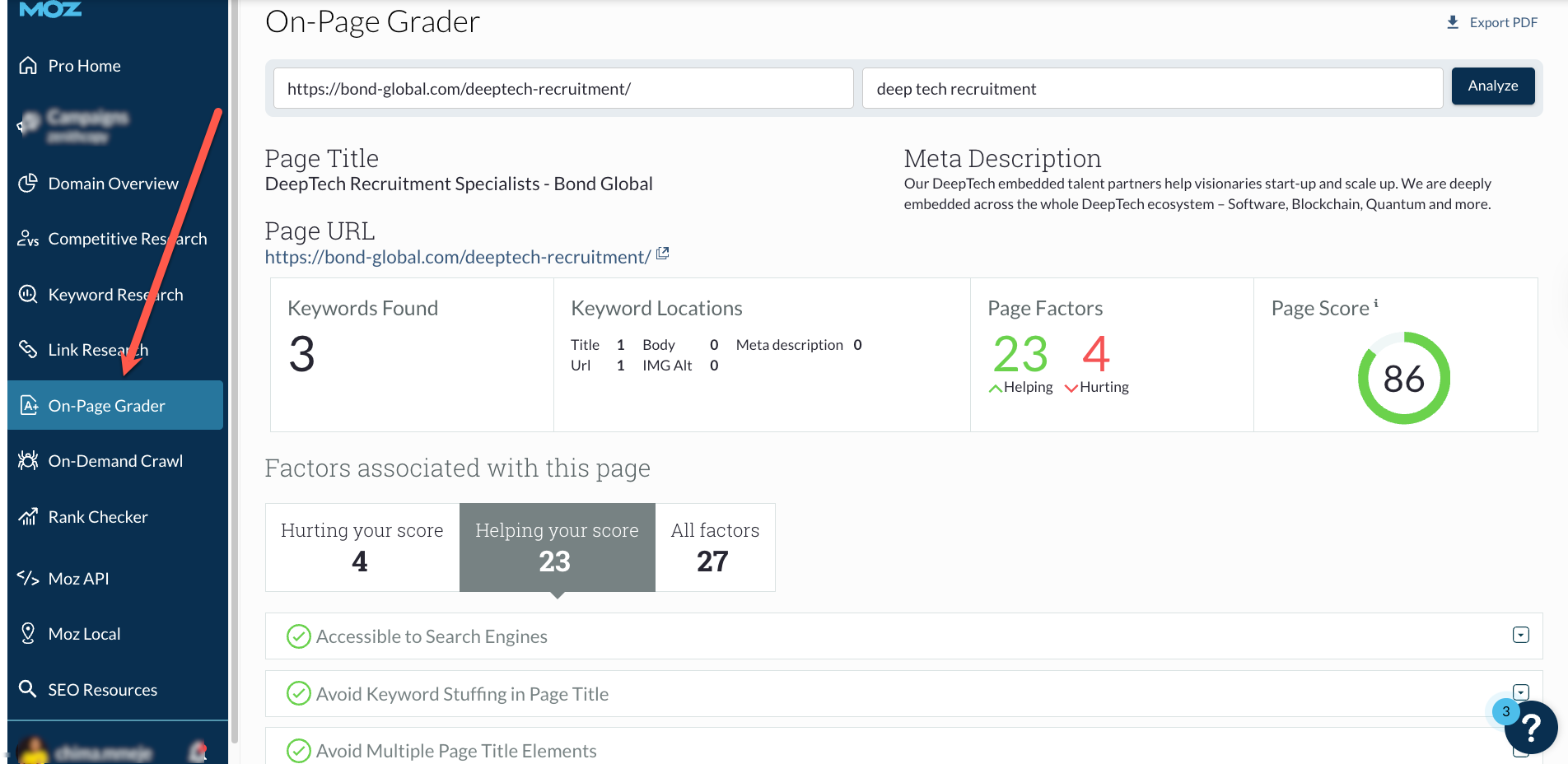Switch to All factors tab
Viewport: 1568px width, 764px height.
[714, 547]
